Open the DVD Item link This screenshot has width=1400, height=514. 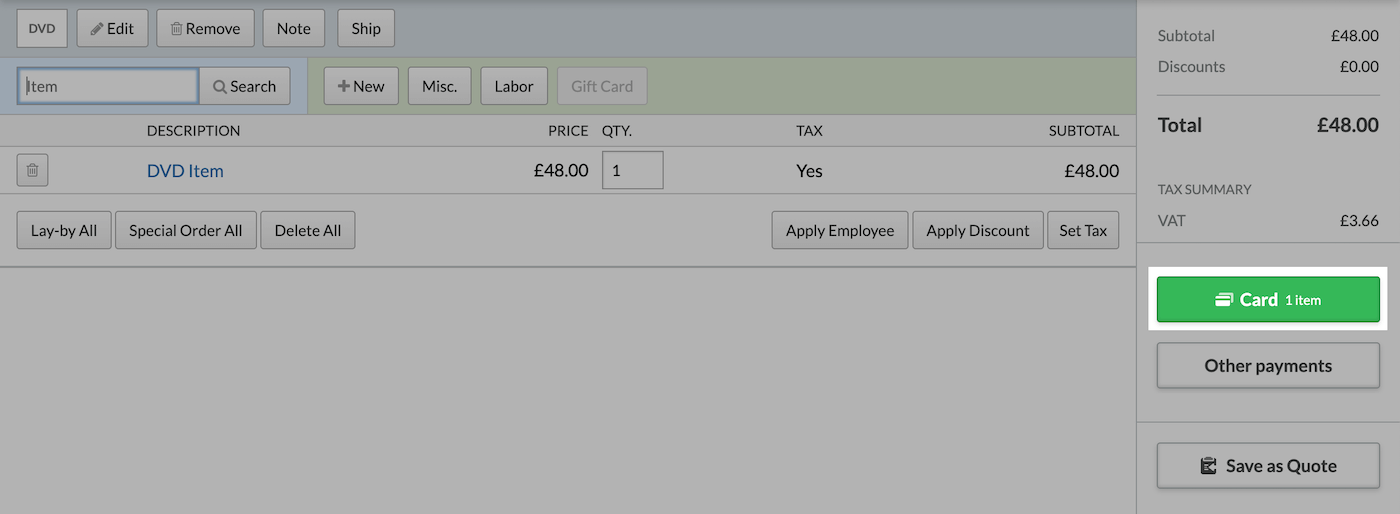185,171
